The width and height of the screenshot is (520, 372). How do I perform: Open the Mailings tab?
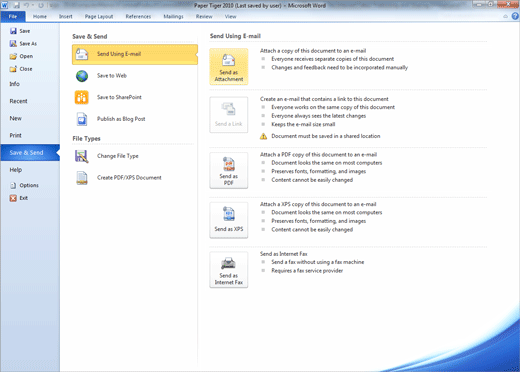[173, 16]
